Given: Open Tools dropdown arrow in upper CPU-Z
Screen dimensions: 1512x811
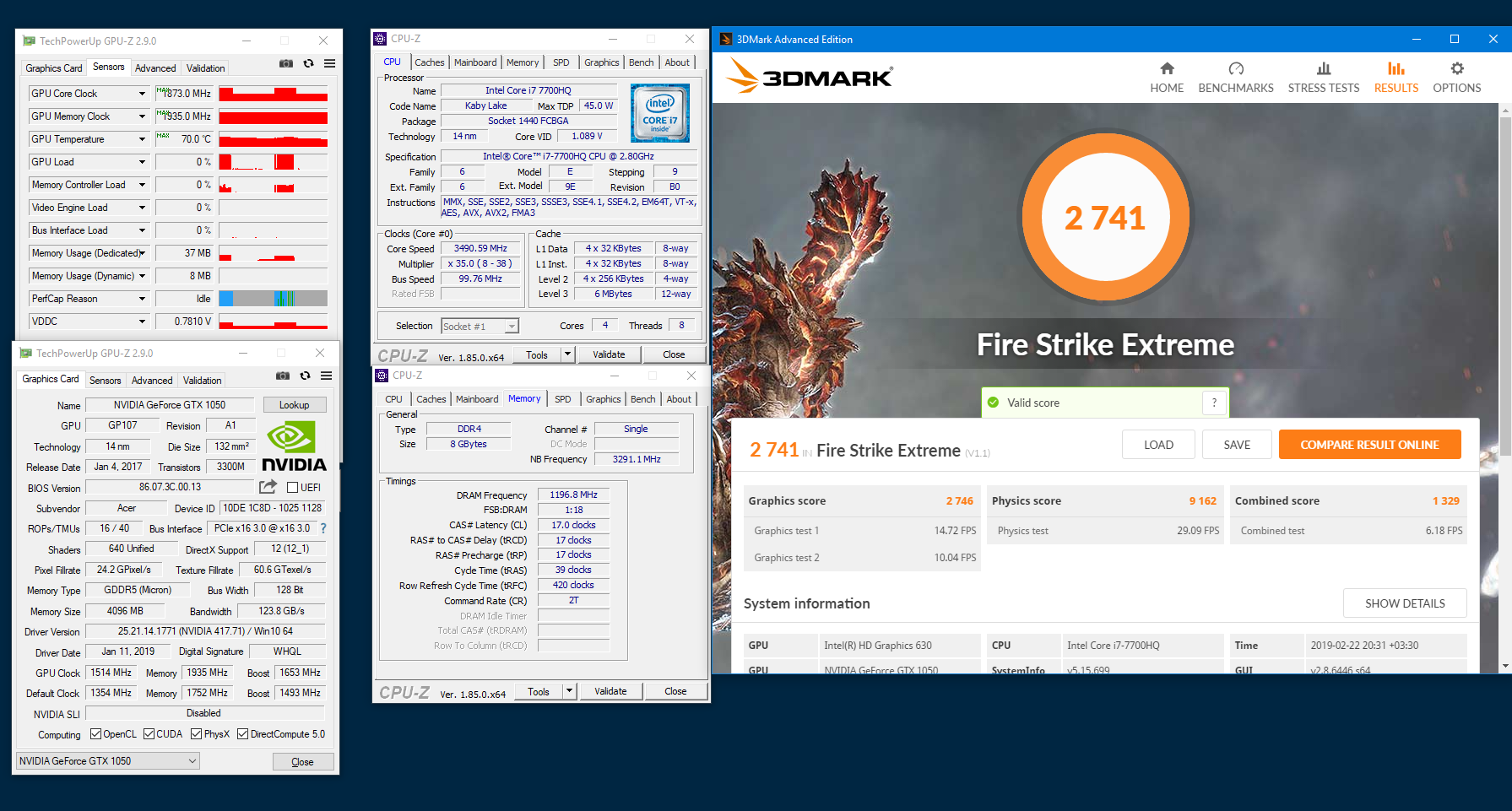Looking at the screenshot, I should tap(568, 354).
